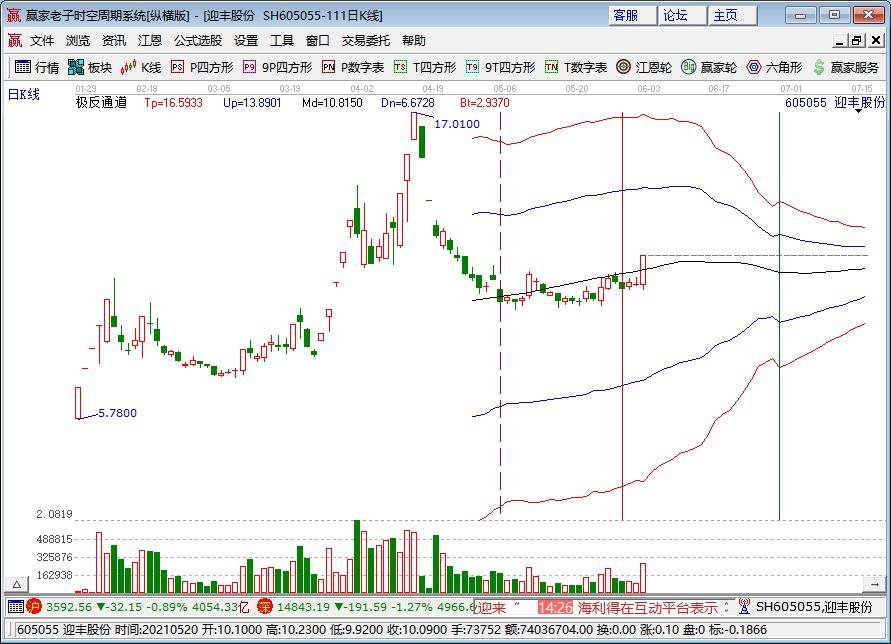Open the 行情 market quotes view
This screenshot has width=891, height=644.
point(37,68)
